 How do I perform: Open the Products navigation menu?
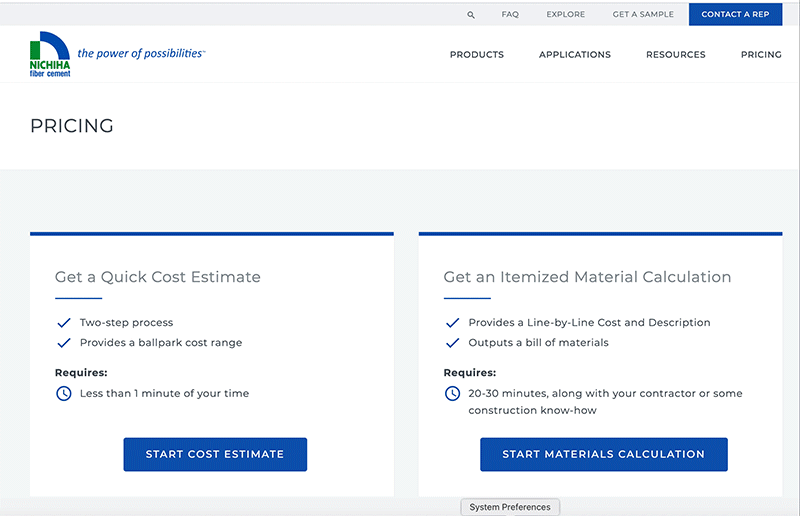477,55
